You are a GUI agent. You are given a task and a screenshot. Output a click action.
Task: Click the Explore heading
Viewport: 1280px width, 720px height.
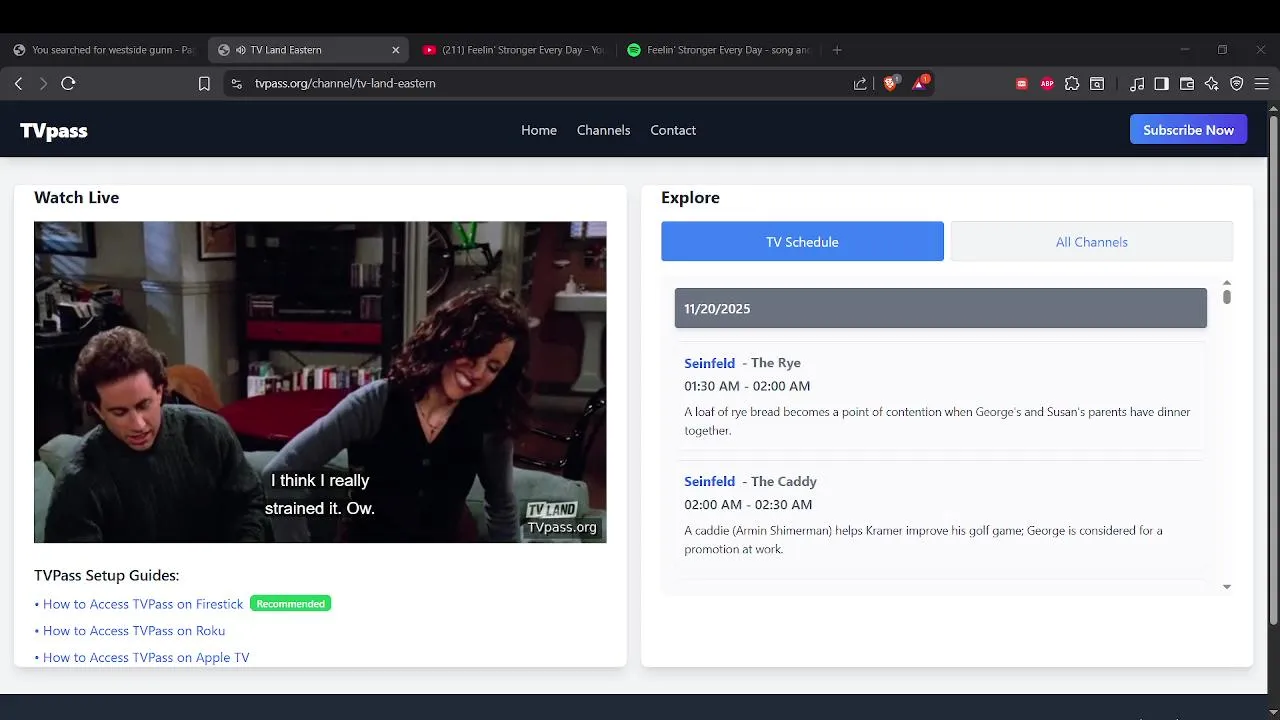coord(690,198)
